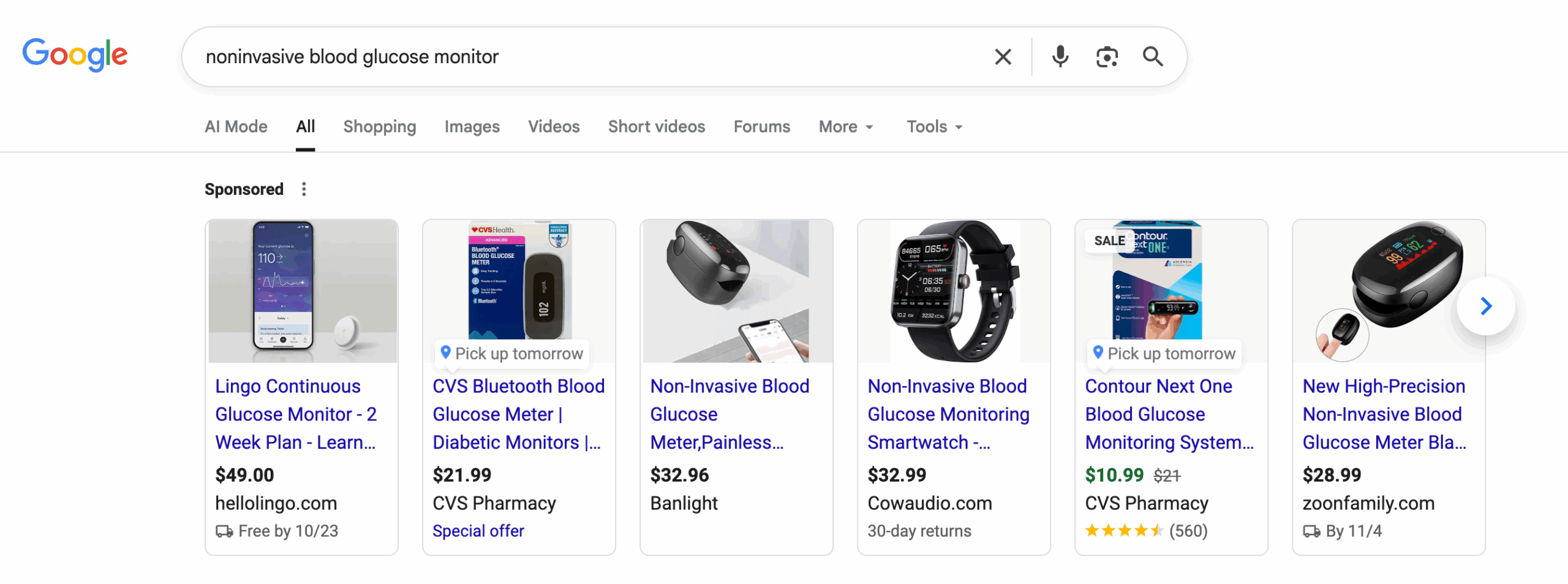Open the Tools dropdown
1568x584 pixels.
934,127
